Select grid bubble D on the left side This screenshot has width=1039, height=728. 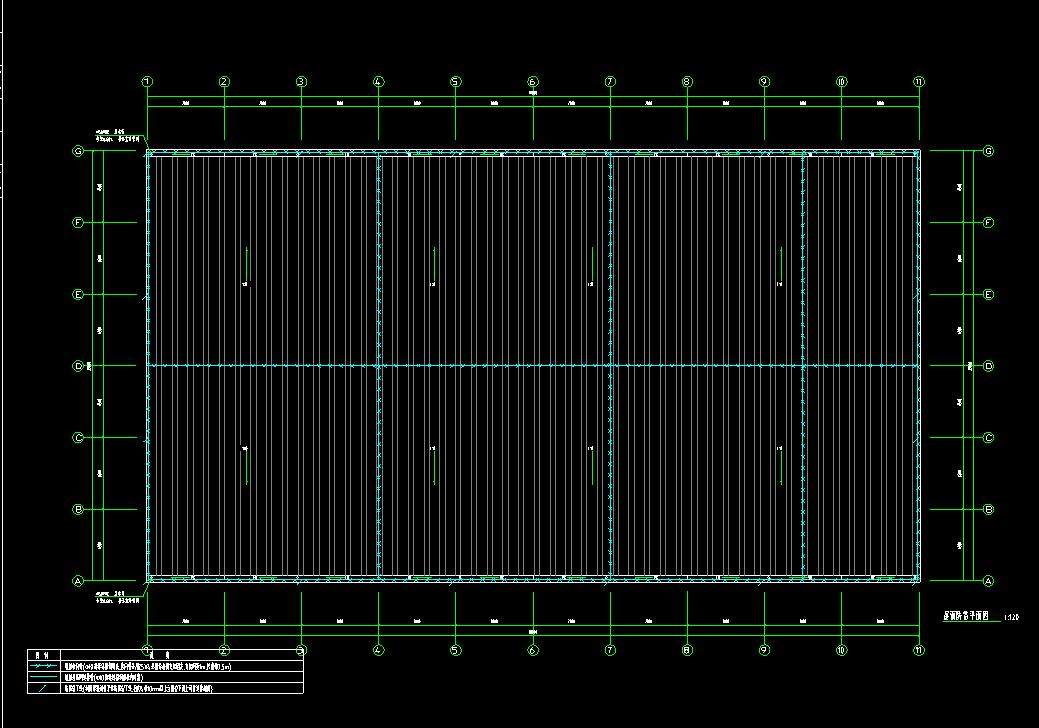pyautogui.click(x=78, y=366)
